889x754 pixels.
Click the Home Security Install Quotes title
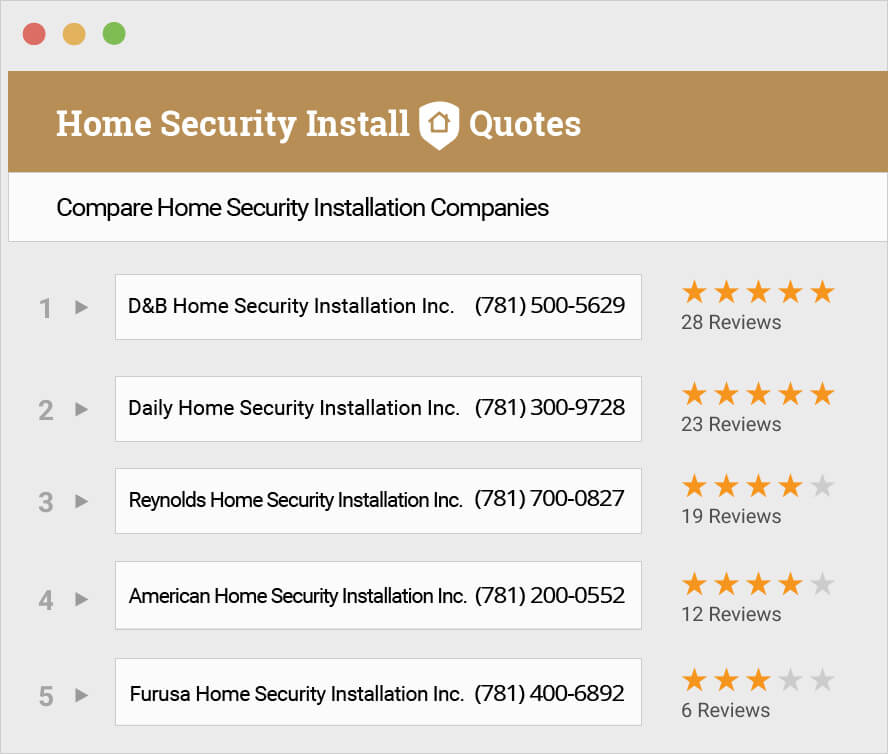(x=318, y=122)
